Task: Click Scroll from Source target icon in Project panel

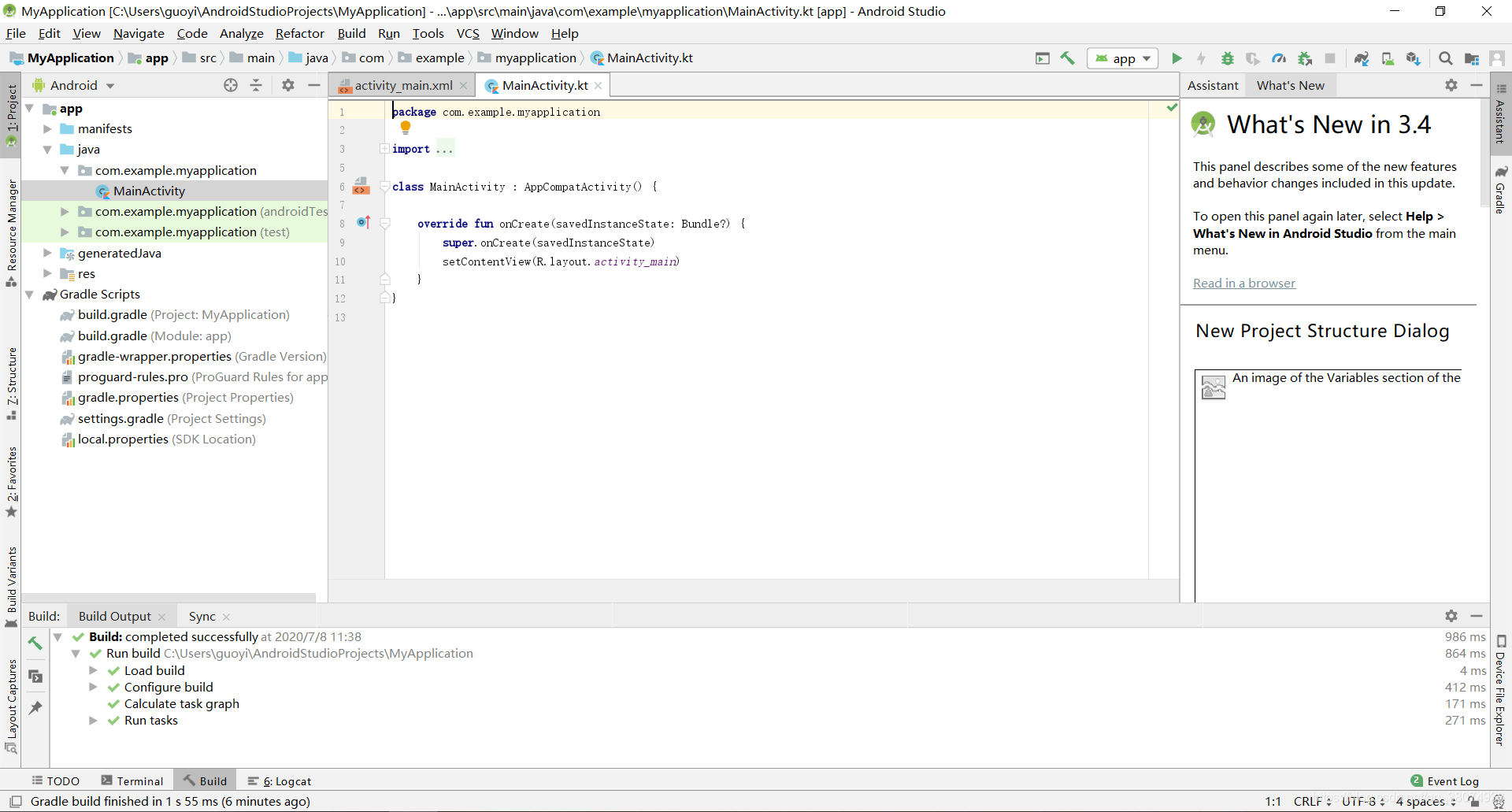Action: [x=231, y=85]
